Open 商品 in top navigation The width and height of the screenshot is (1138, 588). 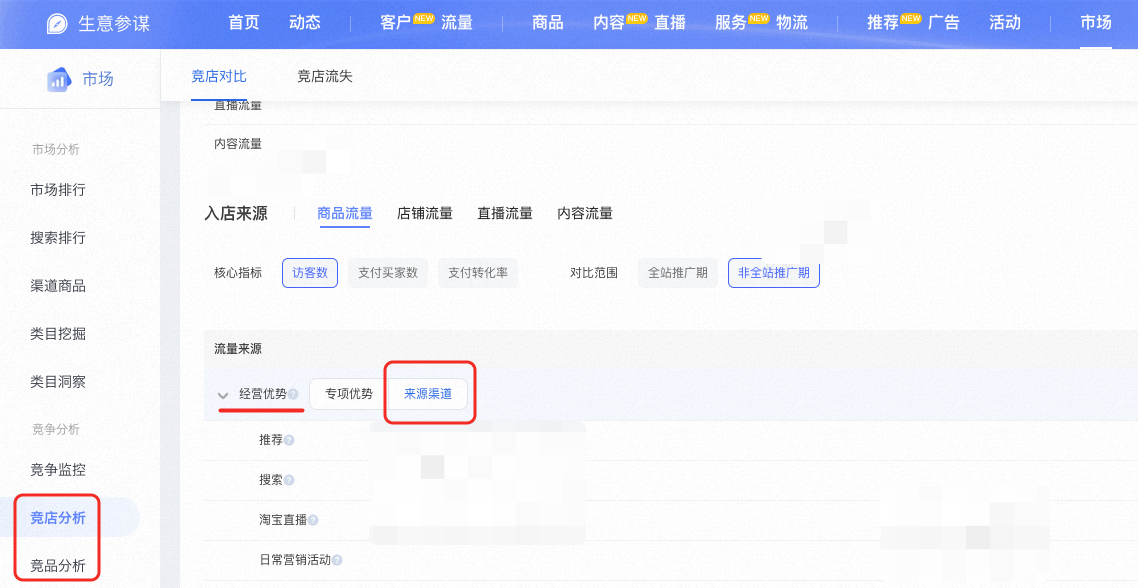[x=548, y=23]
